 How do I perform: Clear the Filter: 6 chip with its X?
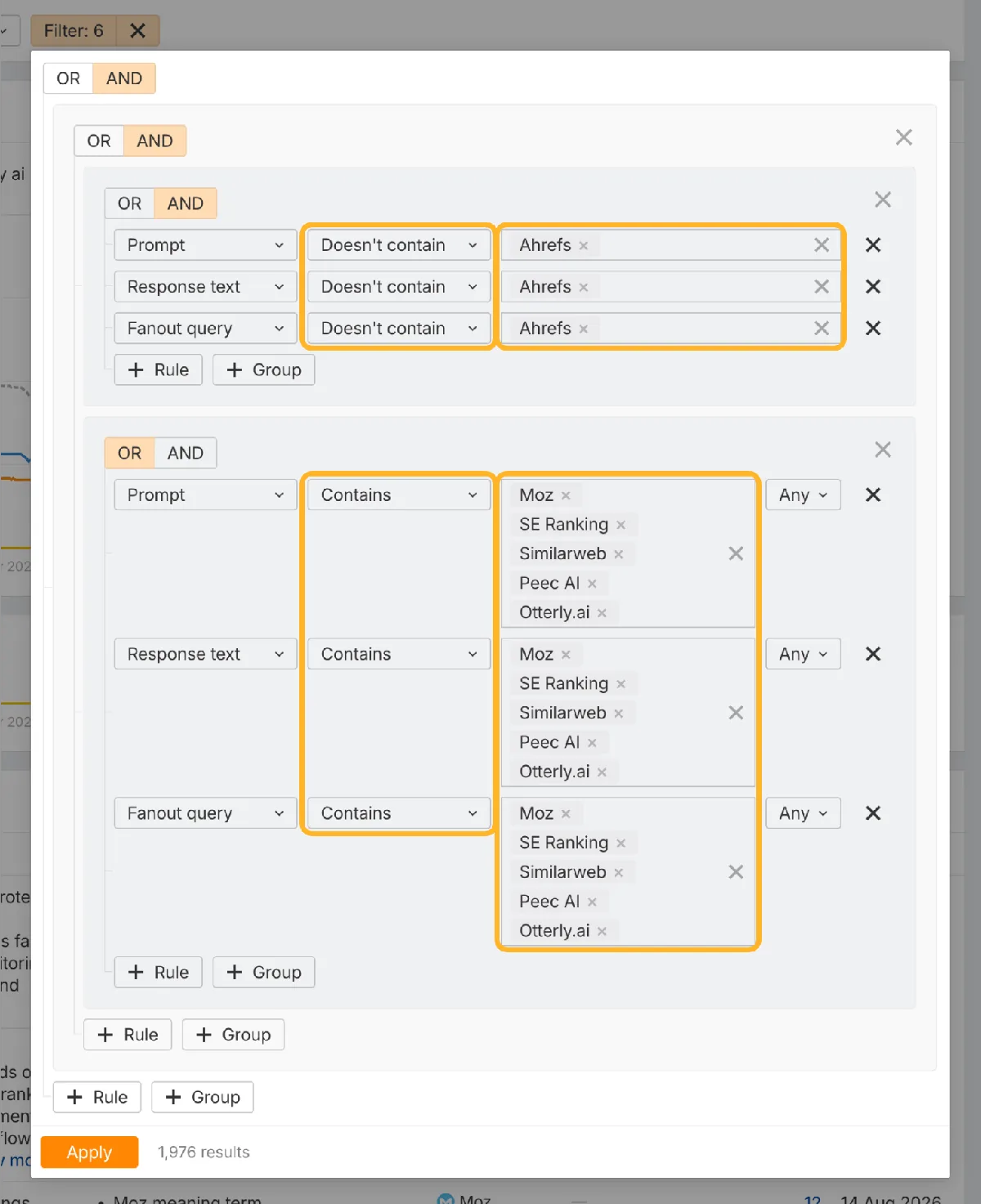[137, 31]
